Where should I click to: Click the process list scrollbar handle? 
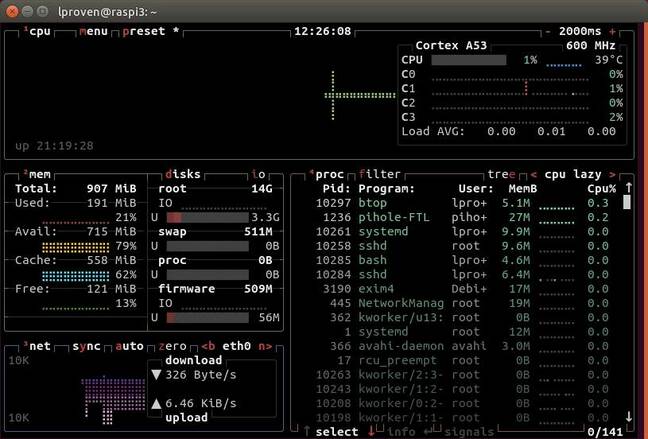click(x=627, y=202)
